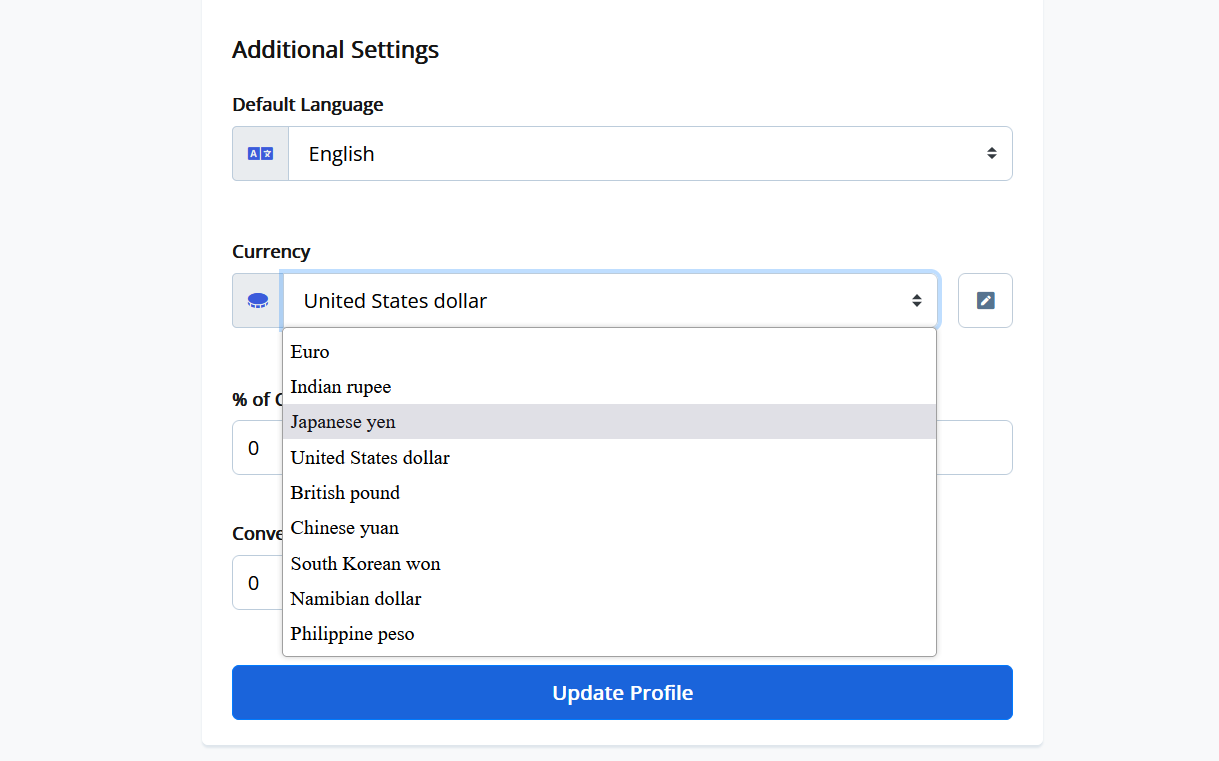
Task: Select Chinese yuan from the list
Action: click(x=609, y=527)
